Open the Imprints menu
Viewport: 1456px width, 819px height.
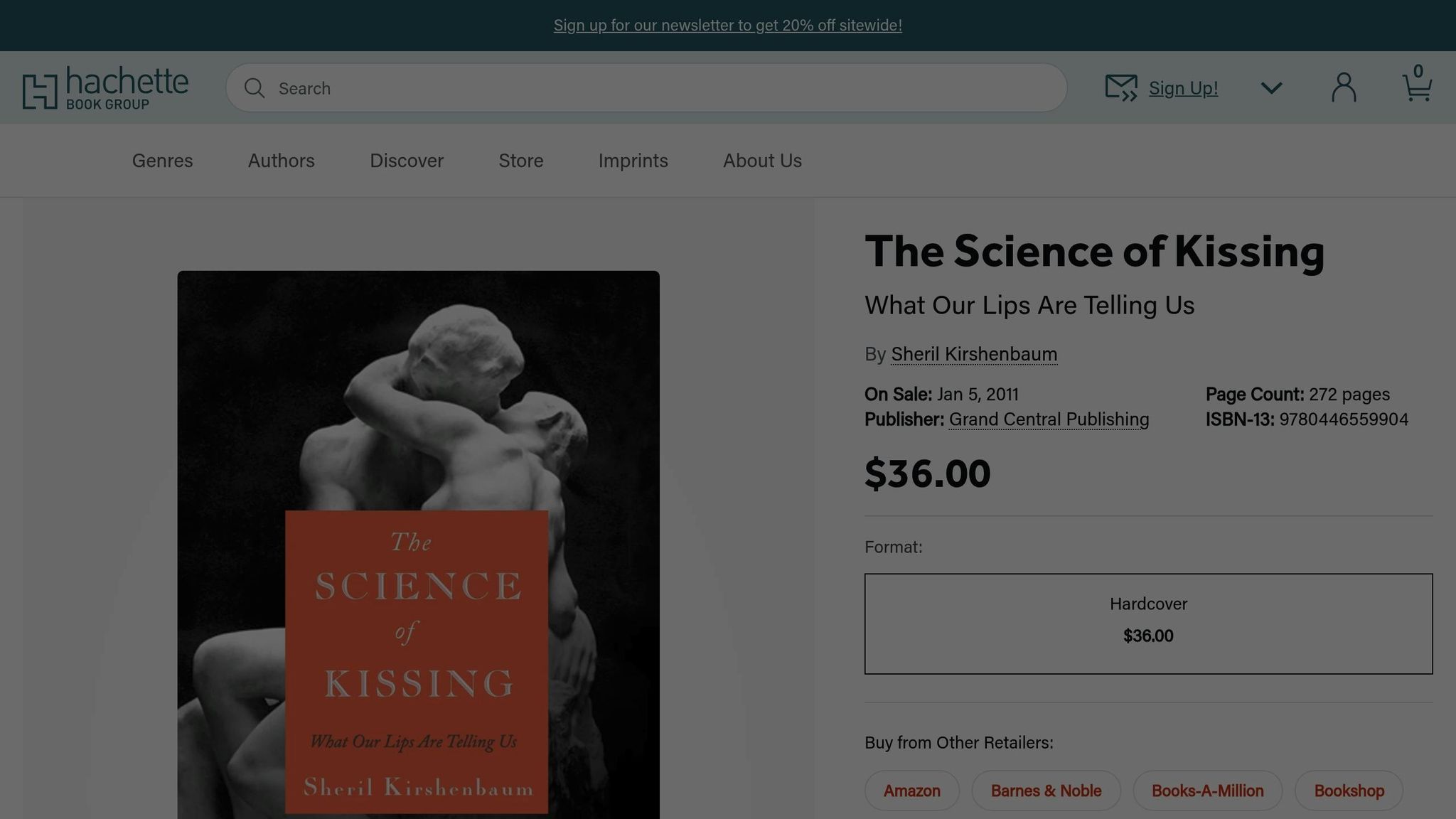(633, 161)
